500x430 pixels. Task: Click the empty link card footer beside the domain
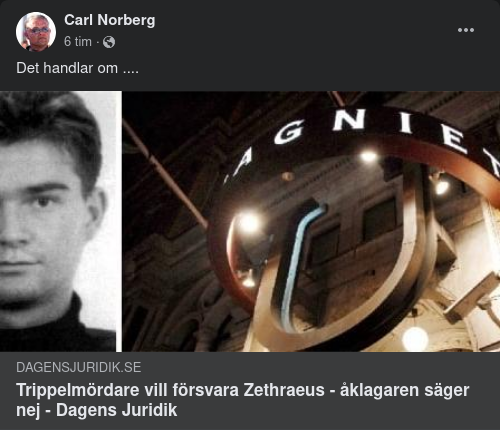pos(320,367)
